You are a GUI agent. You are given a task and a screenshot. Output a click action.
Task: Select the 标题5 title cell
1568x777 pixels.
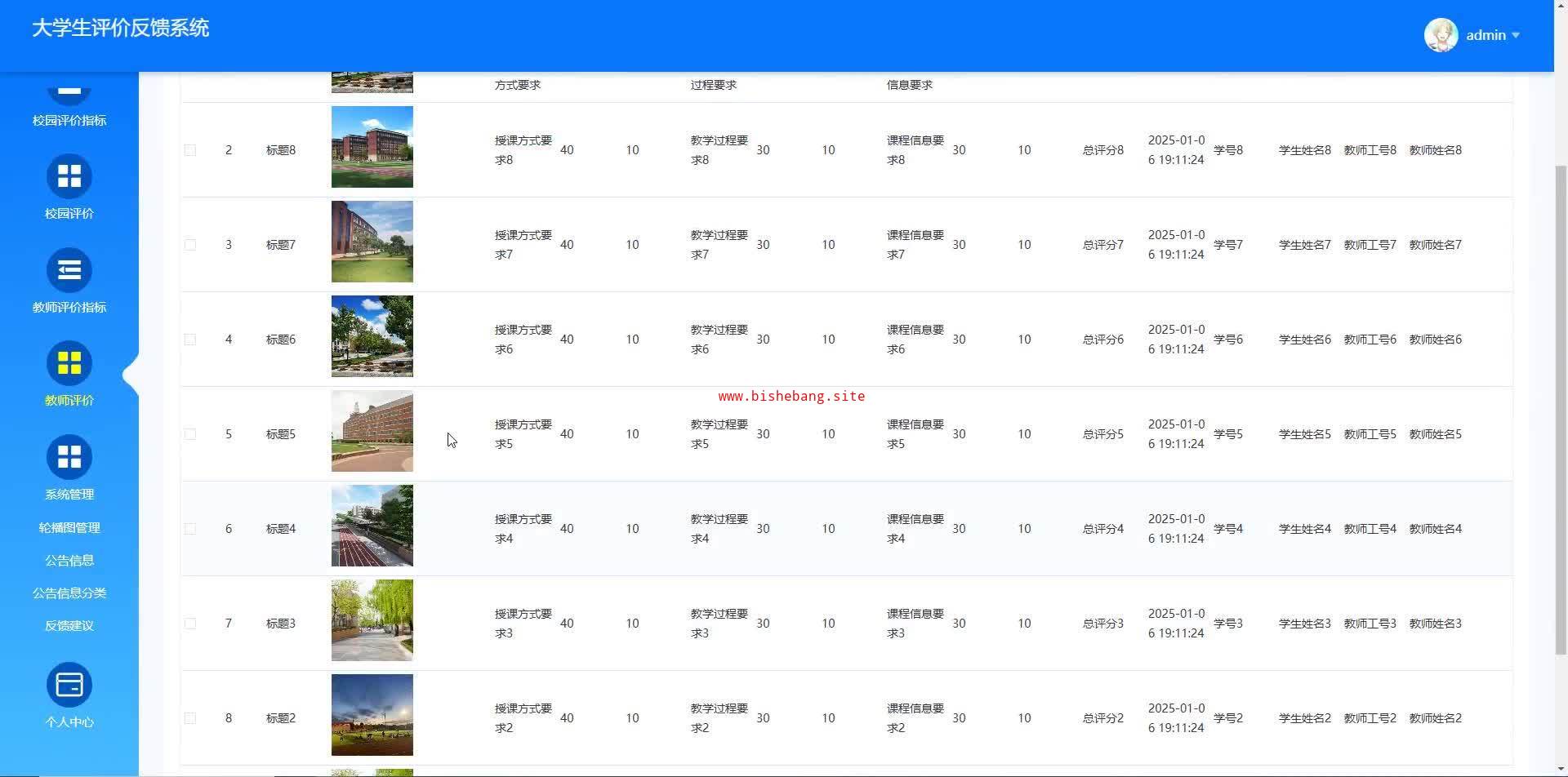pos(281,434)
